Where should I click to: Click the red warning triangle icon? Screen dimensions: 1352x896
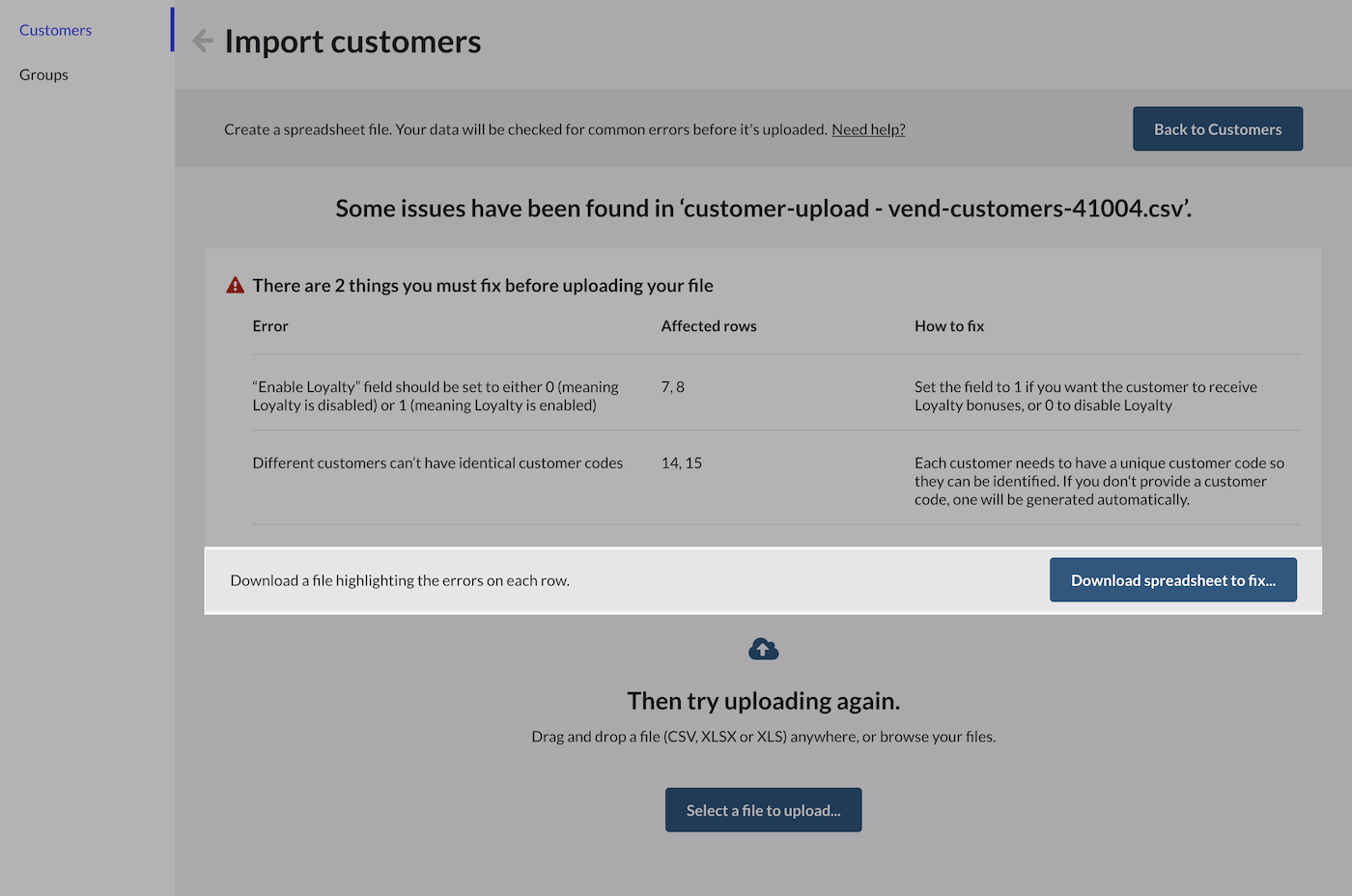click(235, 286)
